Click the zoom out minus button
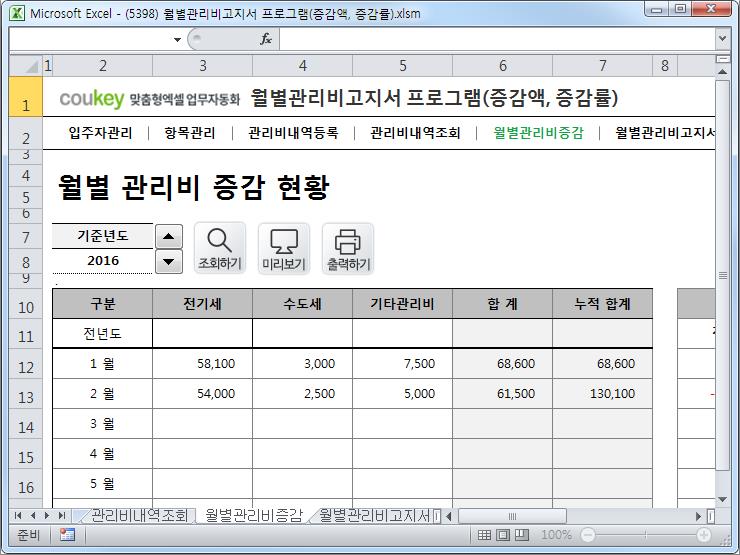This screenshot has height=555, width=740. pyautogui.click(x=588, y=535)
